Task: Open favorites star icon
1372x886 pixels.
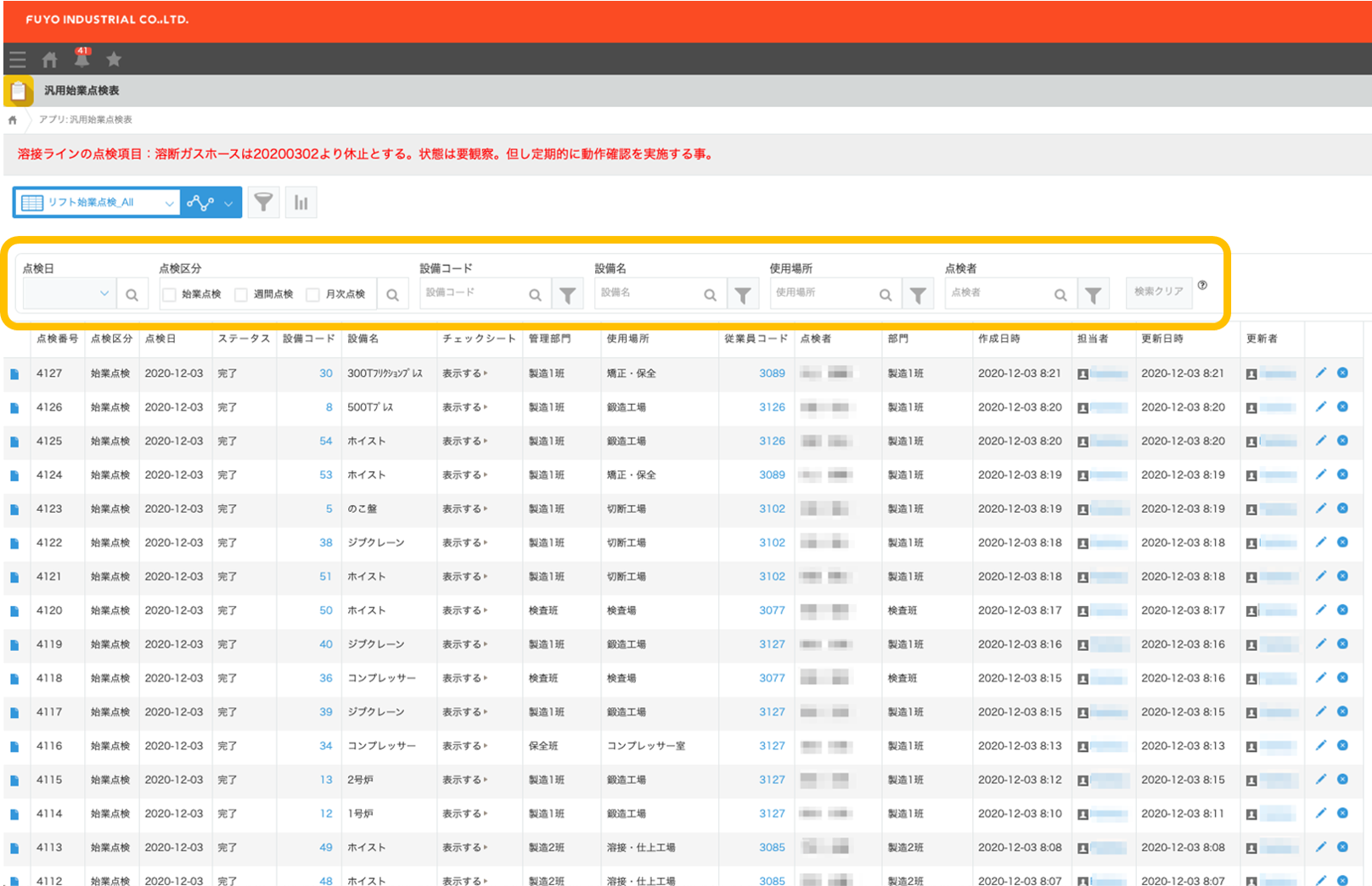Action: tap(114, 59)
